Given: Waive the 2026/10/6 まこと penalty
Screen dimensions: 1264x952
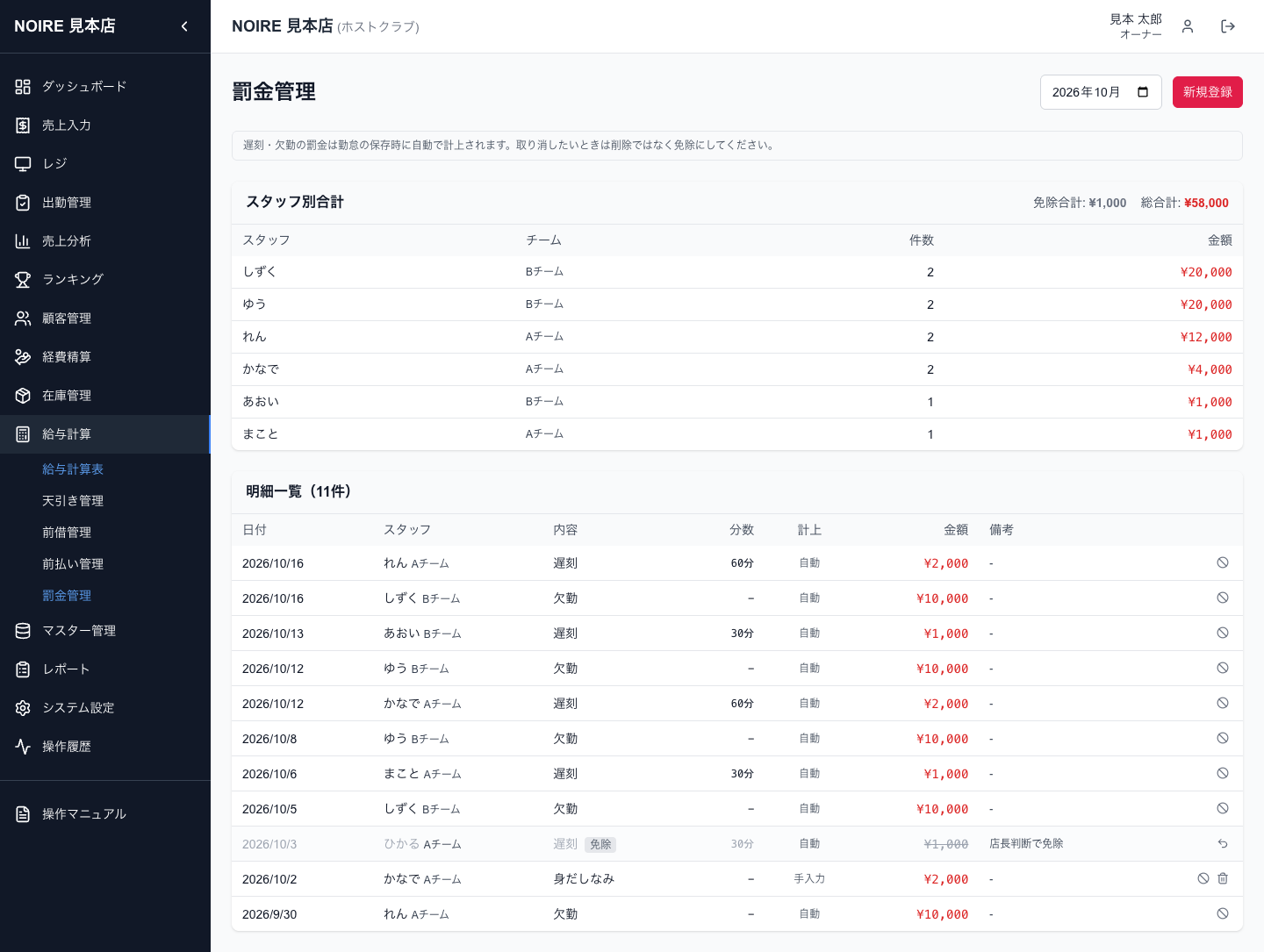Looking at the screenshot, I should pos(1223,773).
